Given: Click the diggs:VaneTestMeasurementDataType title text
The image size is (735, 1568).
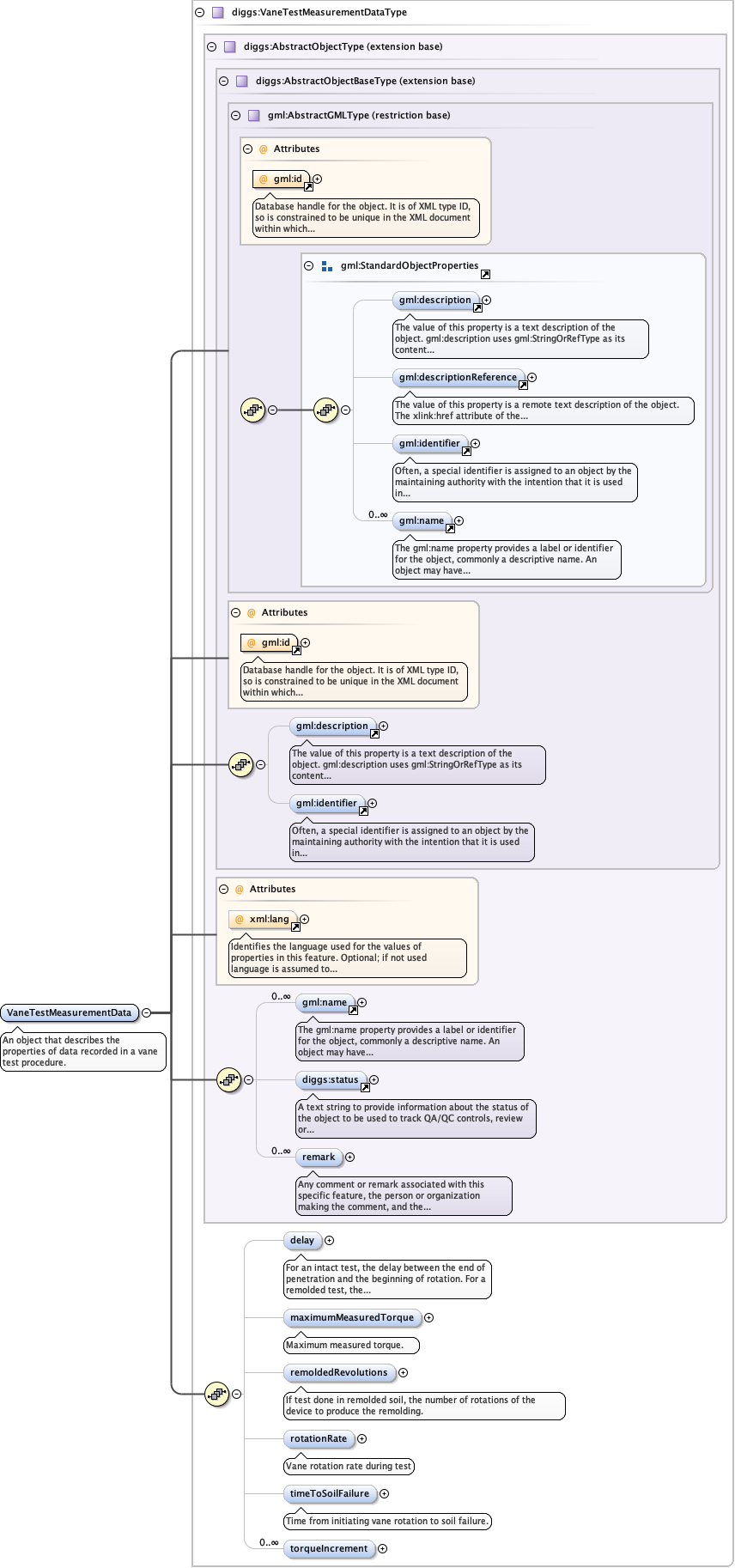Looking at the screenshot, I should click(319, 13).
